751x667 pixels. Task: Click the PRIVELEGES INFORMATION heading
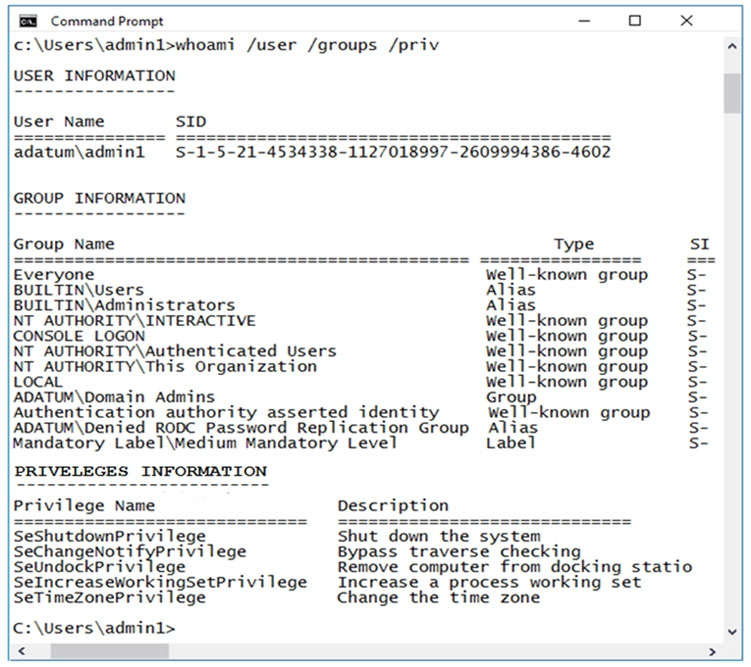tap(140, 471)
